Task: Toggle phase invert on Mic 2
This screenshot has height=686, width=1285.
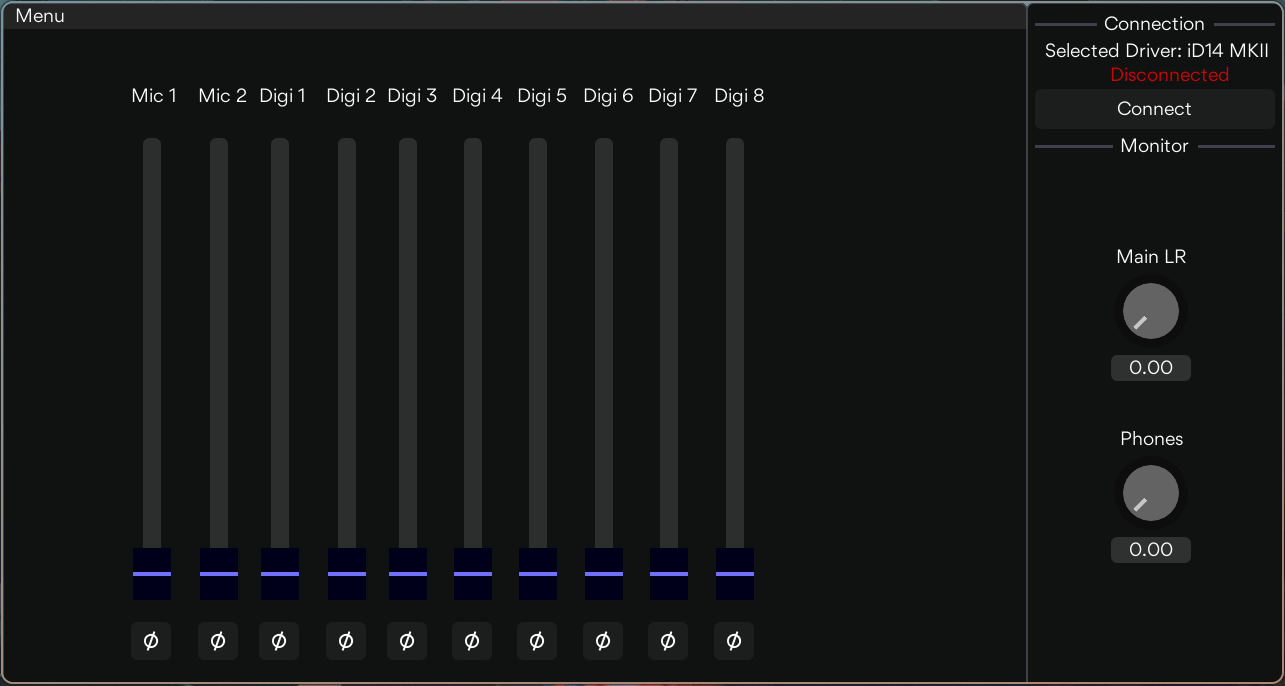Action: point(218,641)
